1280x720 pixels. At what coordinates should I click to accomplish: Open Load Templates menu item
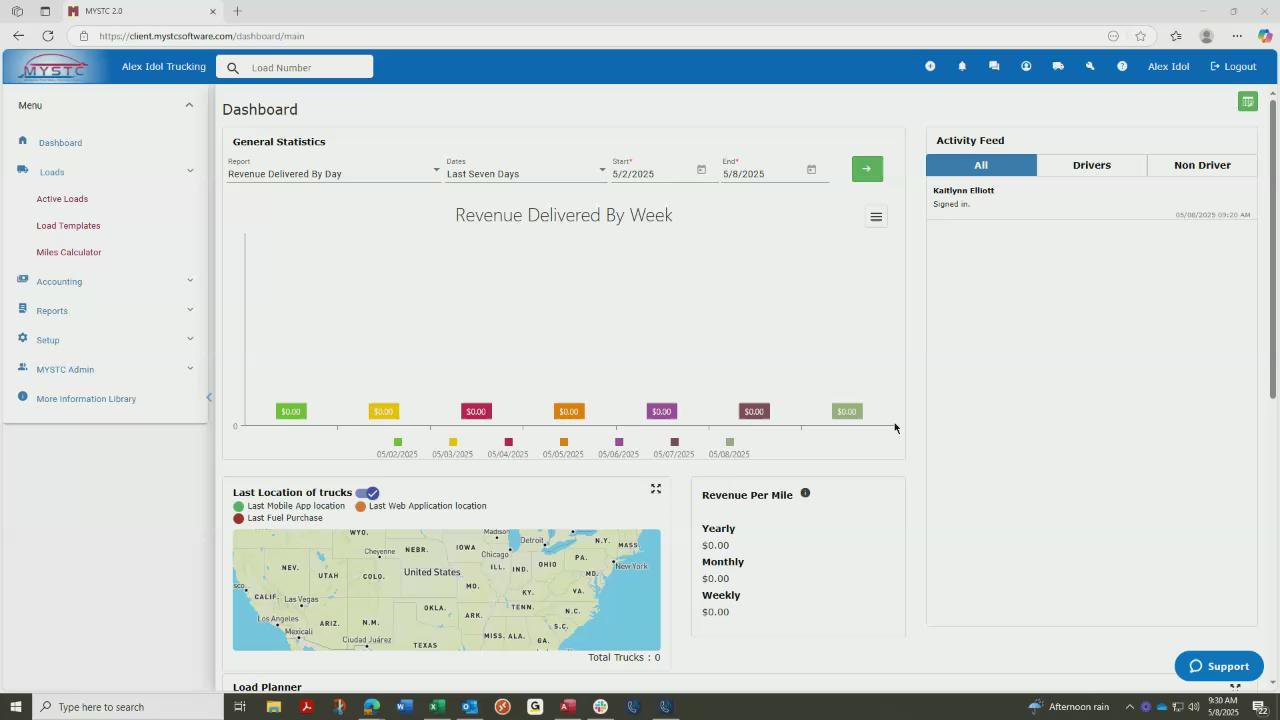pyautogui.click(x=68, y=226)
